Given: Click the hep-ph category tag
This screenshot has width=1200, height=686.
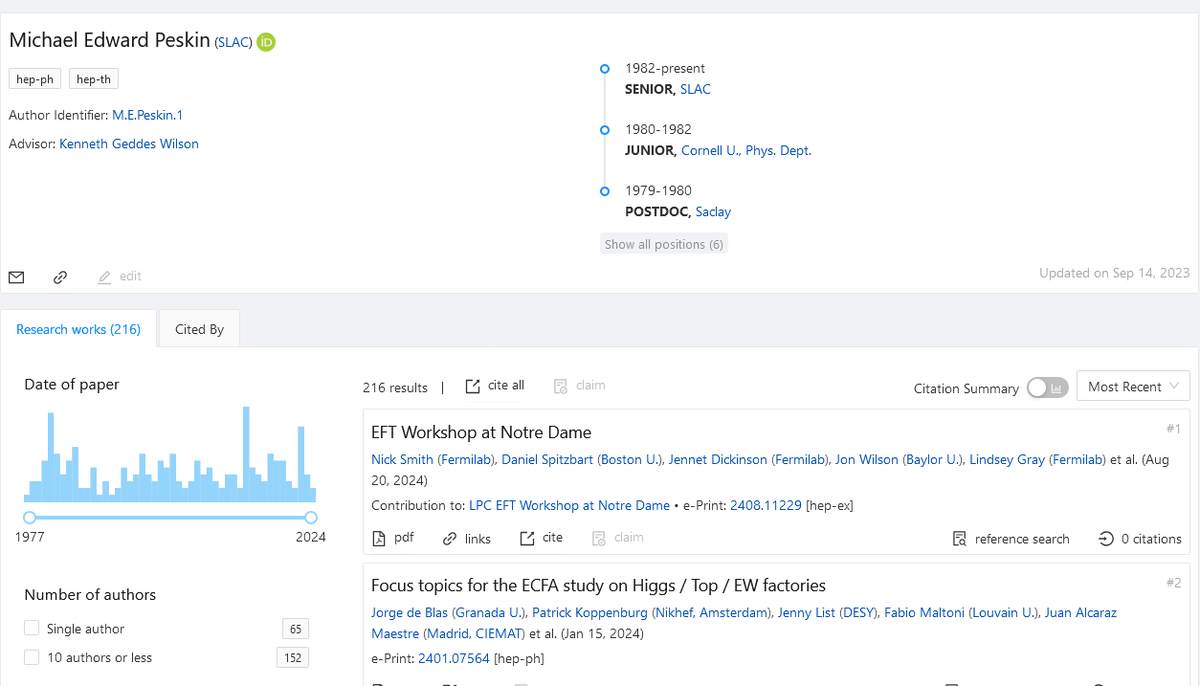Looking at the screenshot, I should pyautogui.click(x=35, y=79).
